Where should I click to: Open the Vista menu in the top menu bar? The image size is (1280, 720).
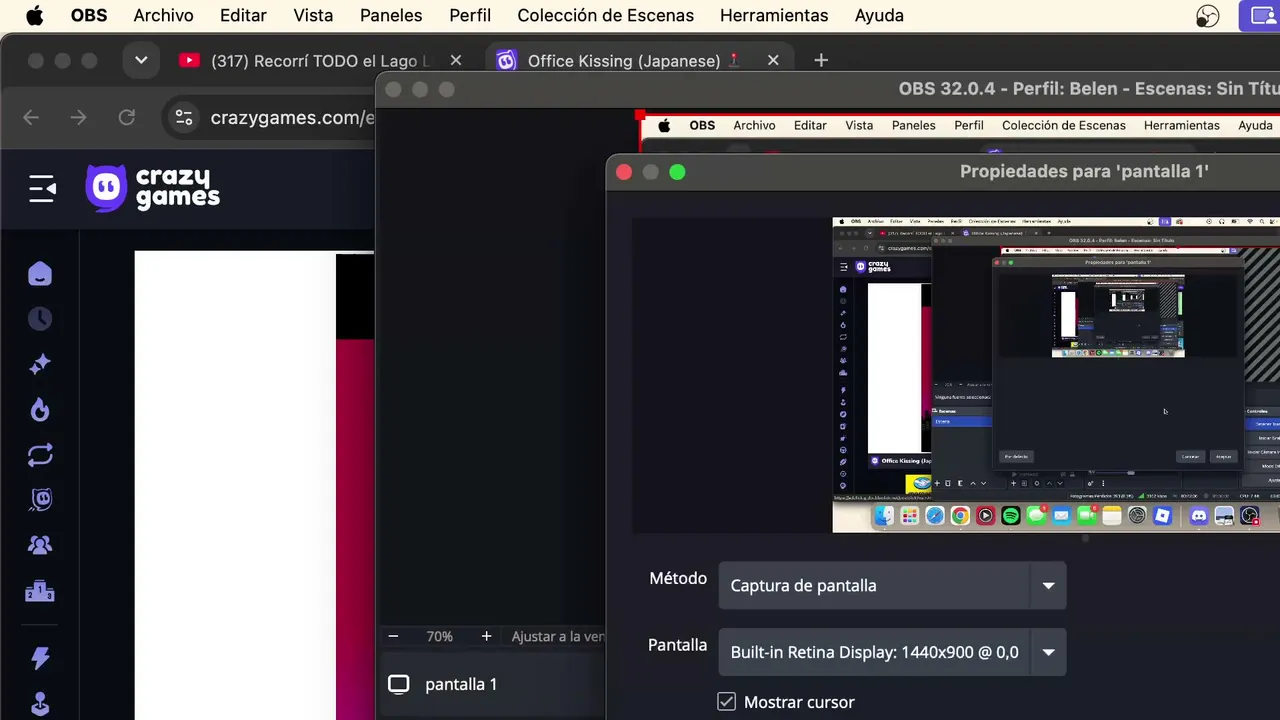(x=313, y=16)
